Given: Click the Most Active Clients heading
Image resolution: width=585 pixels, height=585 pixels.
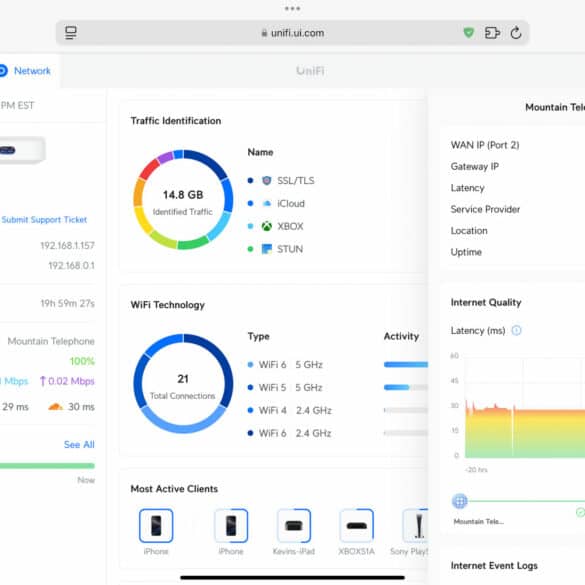Looking at the screenshot, I should [174, 489].
